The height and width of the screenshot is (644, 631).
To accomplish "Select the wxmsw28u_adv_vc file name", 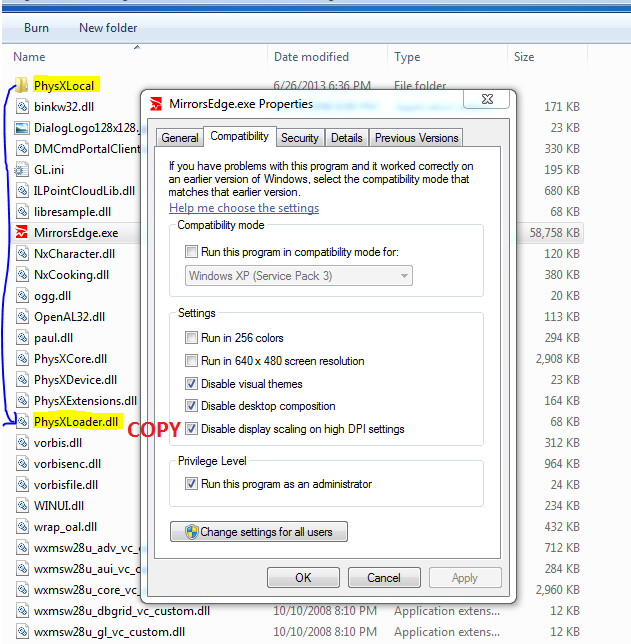I will coord(87,547).
